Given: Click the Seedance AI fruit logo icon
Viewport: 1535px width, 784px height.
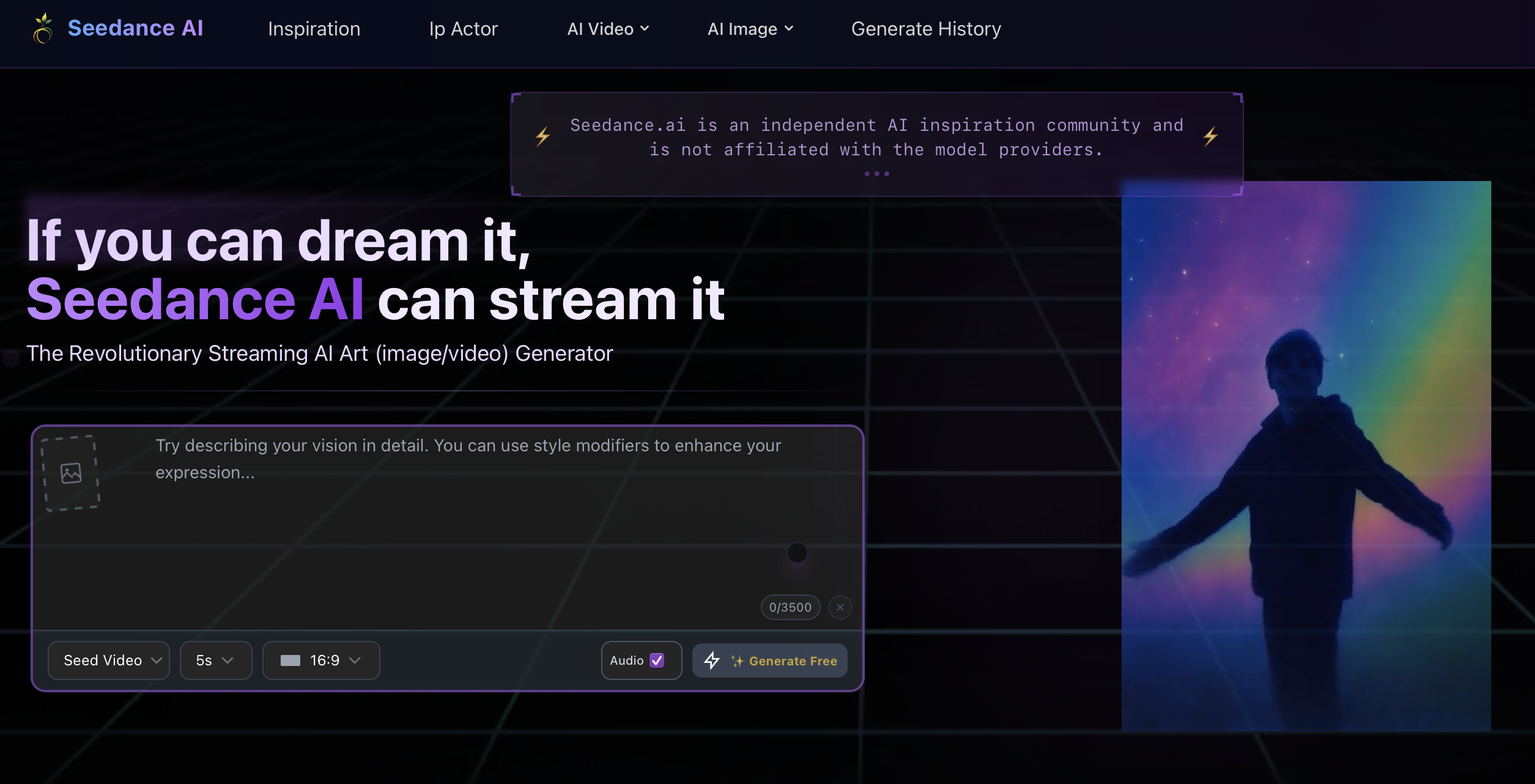Looking at the screenshot, I should point(43,29).
